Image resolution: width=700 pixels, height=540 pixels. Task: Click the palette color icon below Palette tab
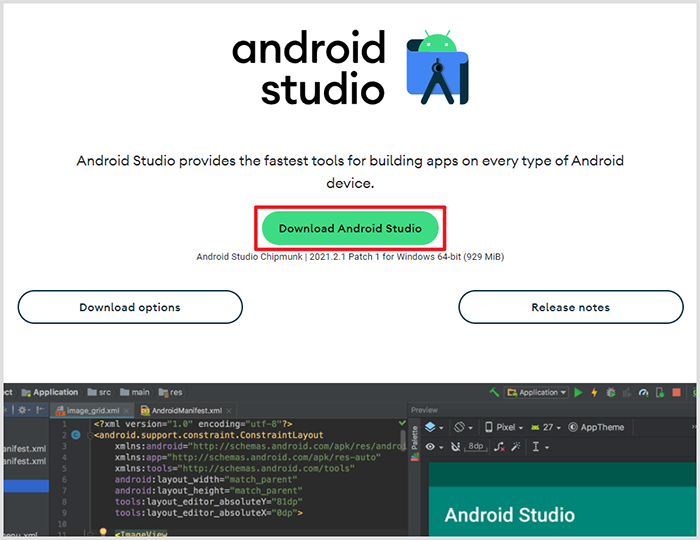[415, 457]
